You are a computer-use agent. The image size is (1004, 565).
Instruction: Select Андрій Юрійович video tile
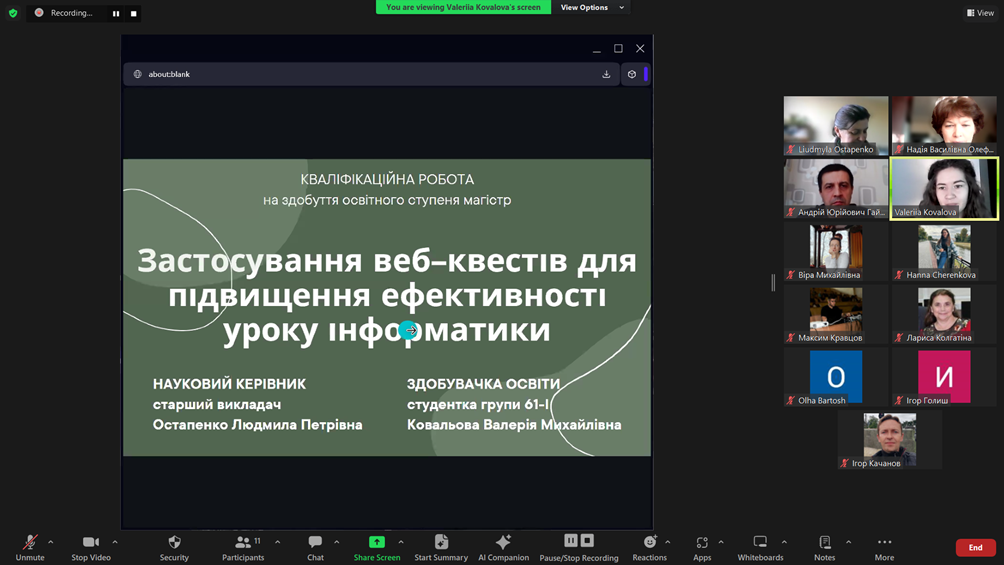(x=836, y=188)
